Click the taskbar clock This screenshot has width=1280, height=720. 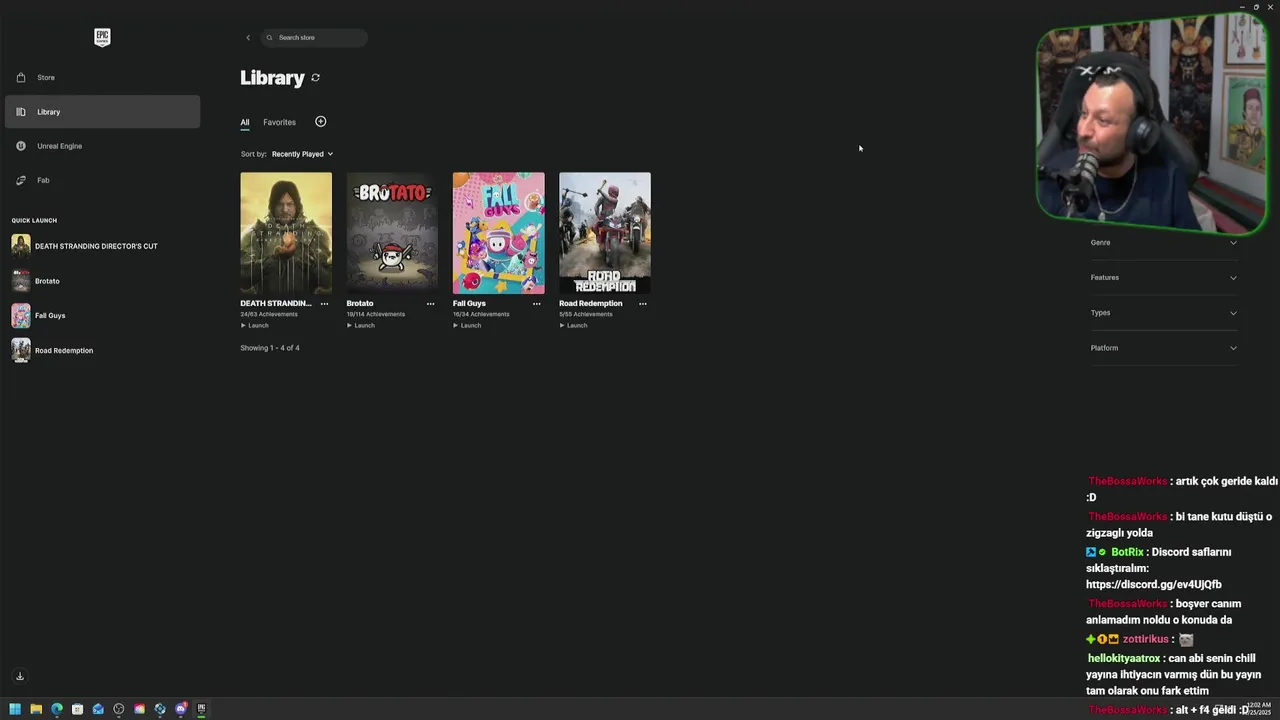pos(1260,709)
